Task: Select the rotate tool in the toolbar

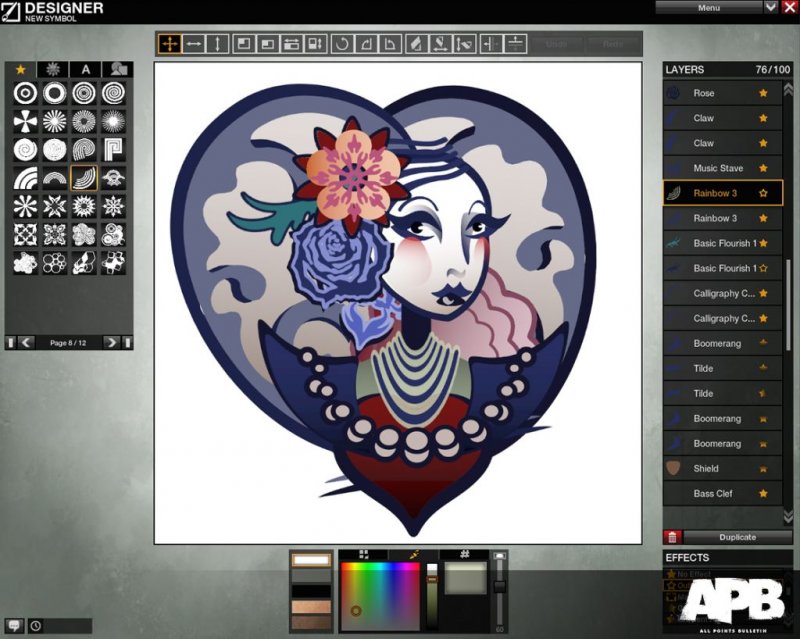Action: click(343, 44)
